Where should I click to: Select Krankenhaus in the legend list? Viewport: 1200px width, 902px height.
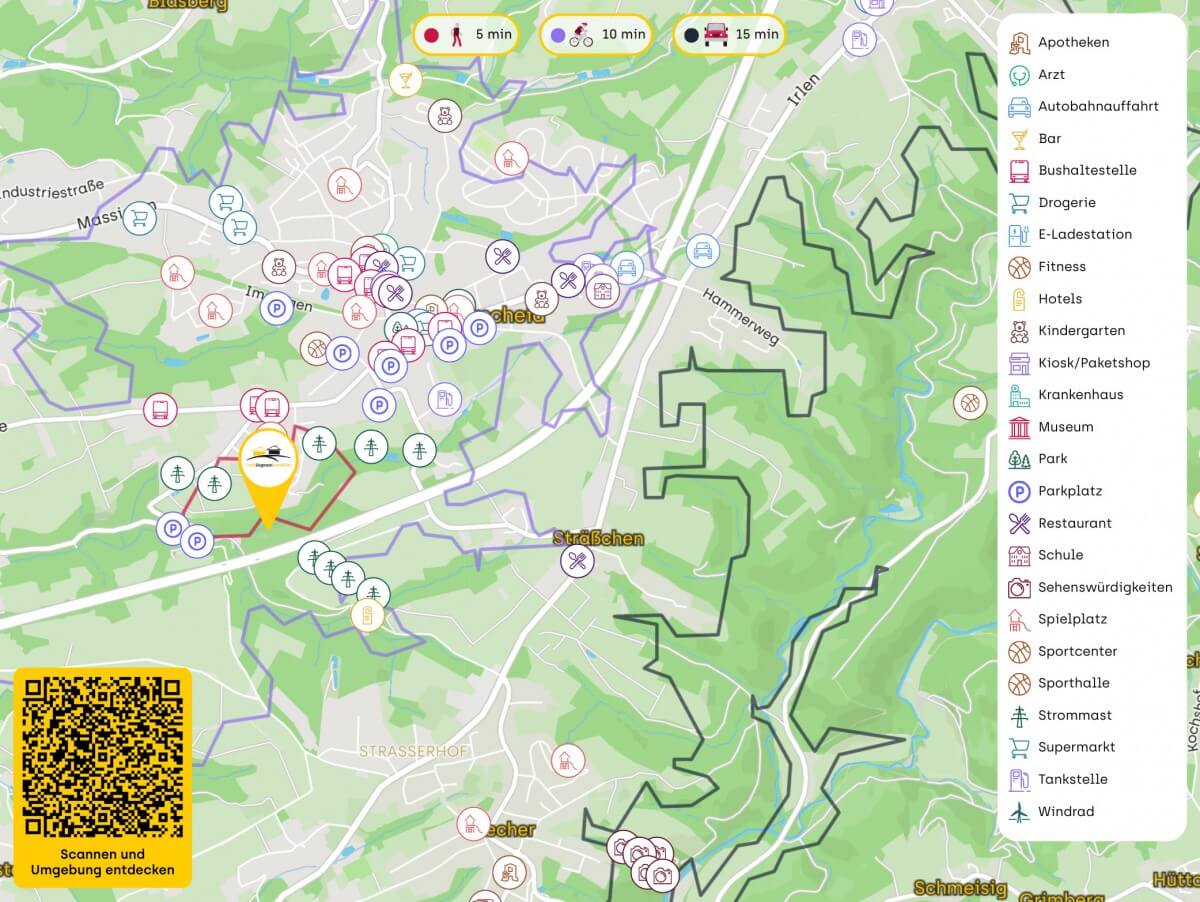1080,394
